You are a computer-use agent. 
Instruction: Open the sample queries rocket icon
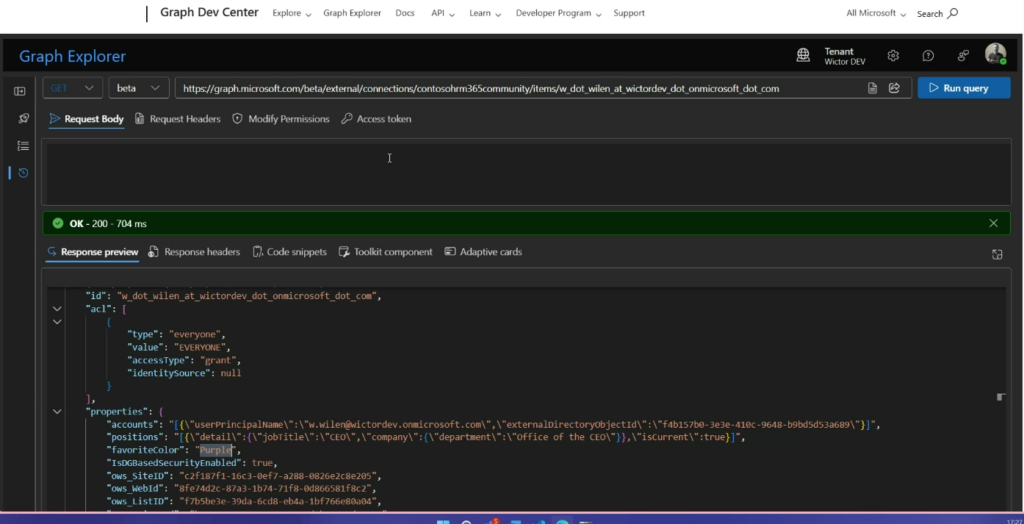pos(24,118)
